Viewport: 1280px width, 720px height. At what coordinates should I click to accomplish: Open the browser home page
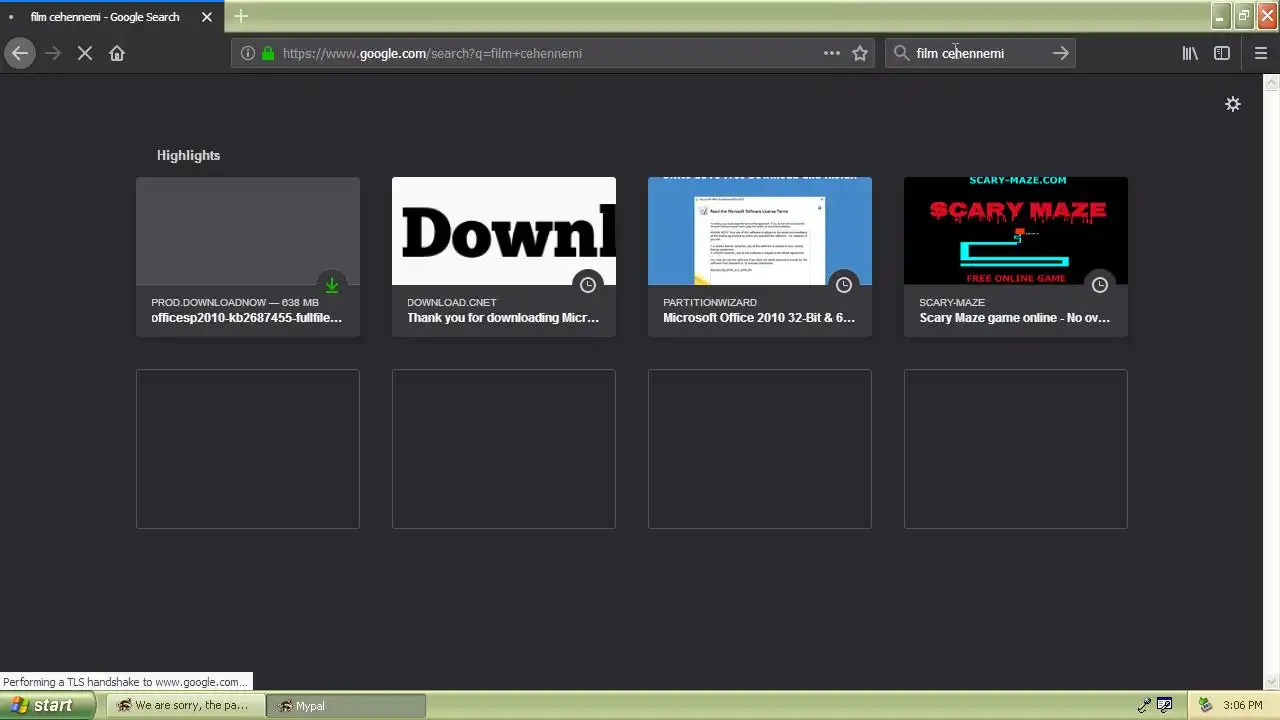117,53
